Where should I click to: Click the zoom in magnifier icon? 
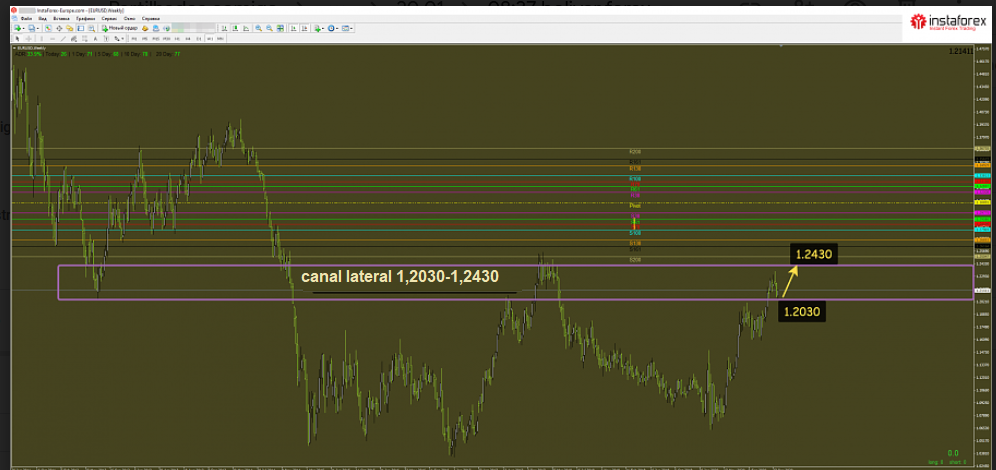[x=258, y=28]
